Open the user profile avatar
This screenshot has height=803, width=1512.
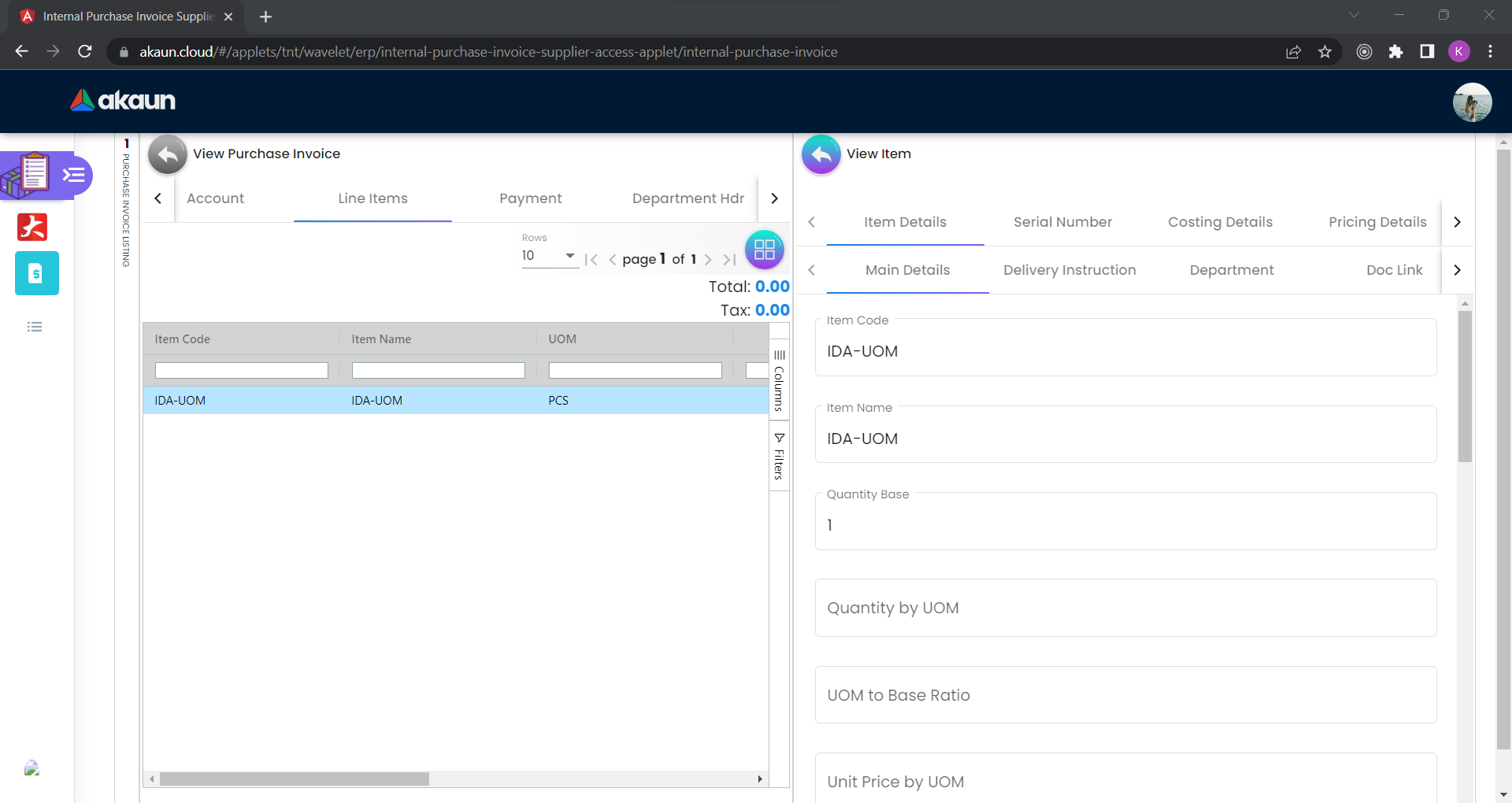(x=1471, y=102)
